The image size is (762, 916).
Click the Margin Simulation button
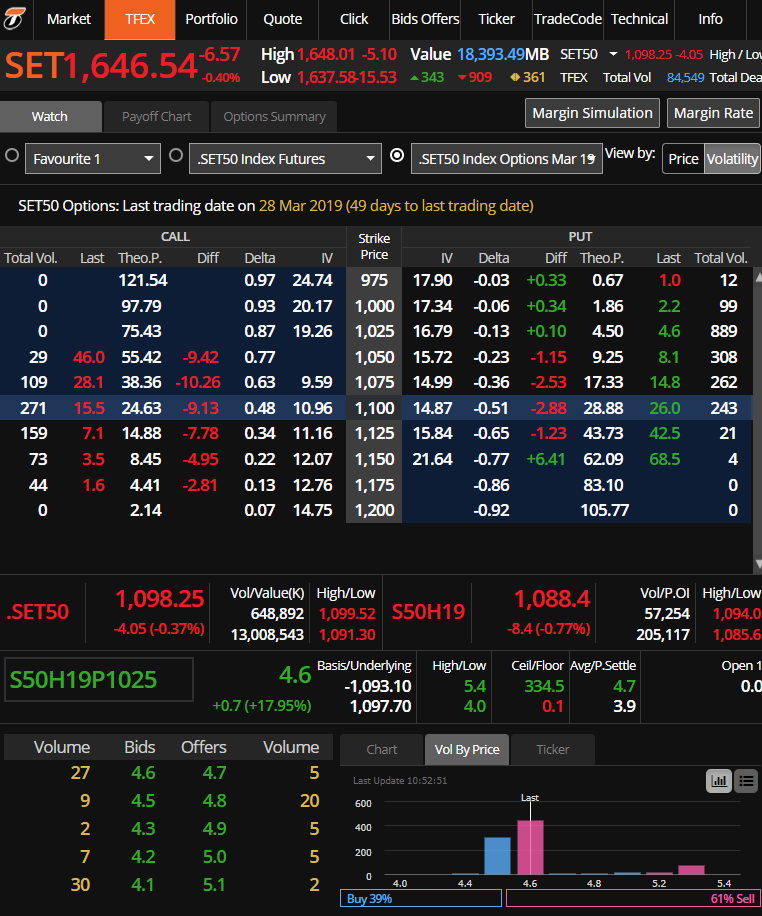coord(592,113)
